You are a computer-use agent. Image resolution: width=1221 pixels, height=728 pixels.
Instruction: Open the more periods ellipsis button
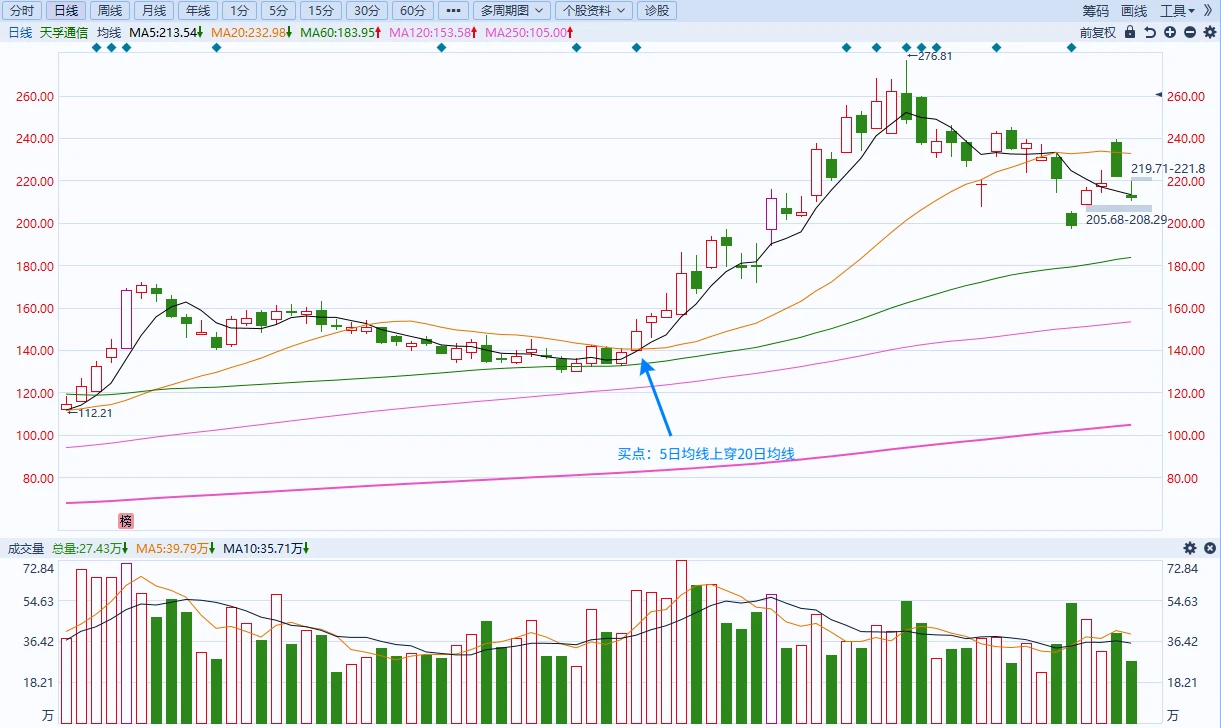(x=454, y=11)
